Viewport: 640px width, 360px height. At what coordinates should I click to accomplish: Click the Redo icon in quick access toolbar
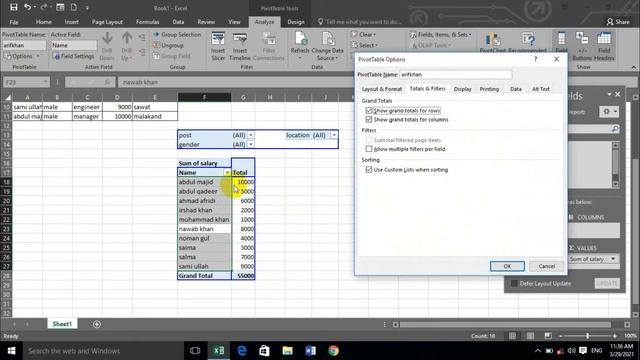[x=43, y=7]
